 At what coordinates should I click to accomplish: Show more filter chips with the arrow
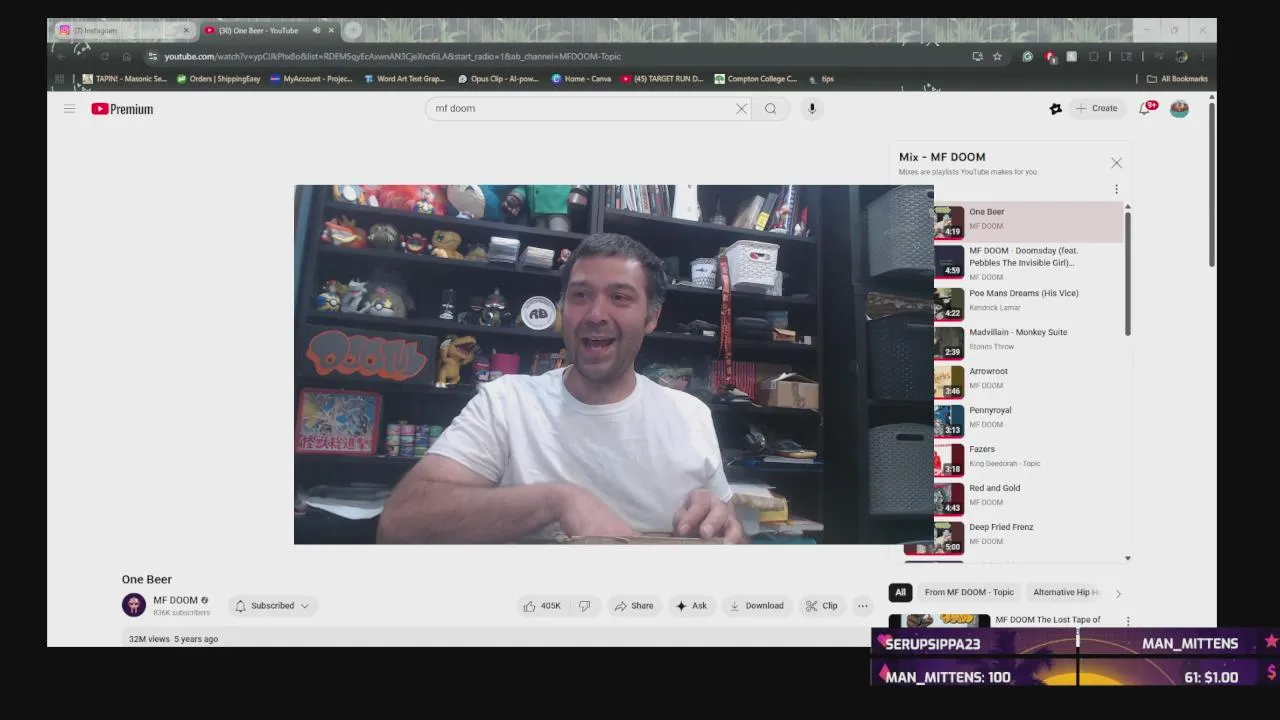tap(1118, 593)
